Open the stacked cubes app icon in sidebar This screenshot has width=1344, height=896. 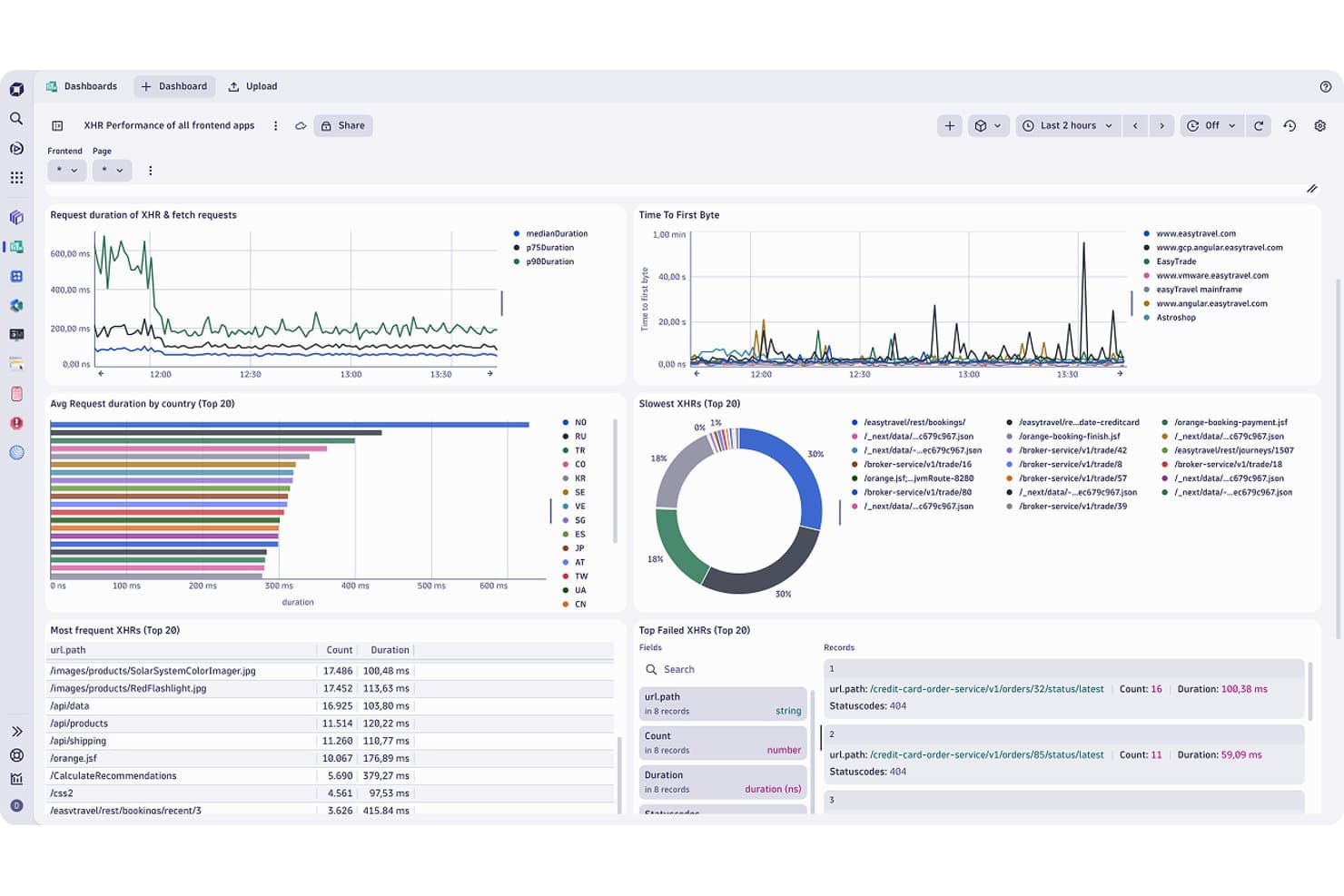(16, 217)
